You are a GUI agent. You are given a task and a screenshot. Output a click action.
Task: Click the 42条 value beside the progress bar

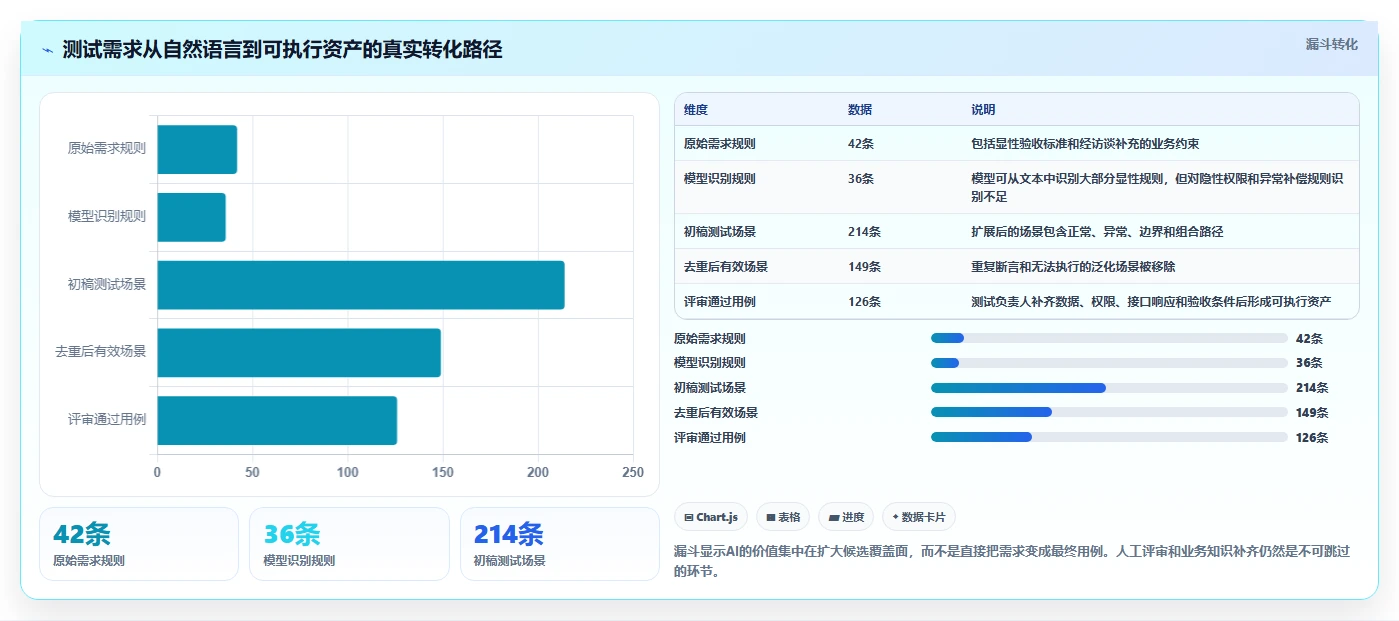pyautogui.click(x=1309, y=338)
